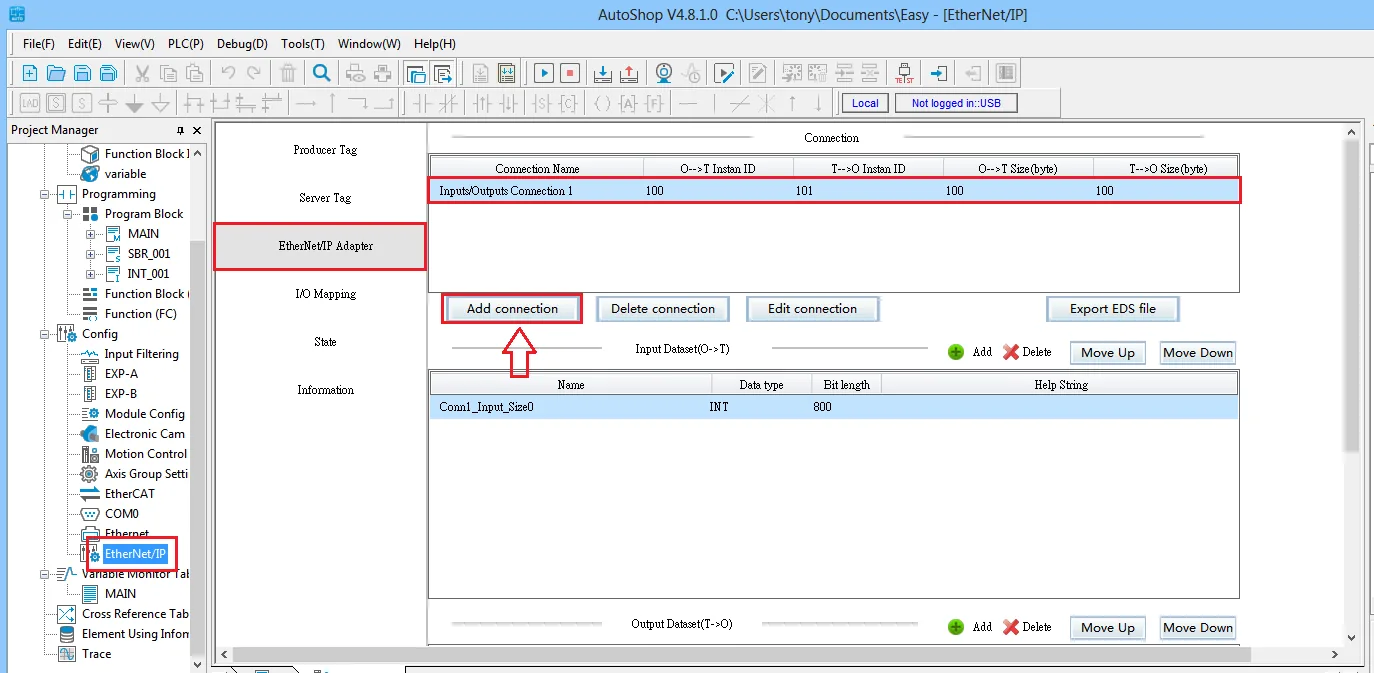This screenshot has height=673, width=1374.
Task: Open the Edit(E) menu
Action: point(85,44)
